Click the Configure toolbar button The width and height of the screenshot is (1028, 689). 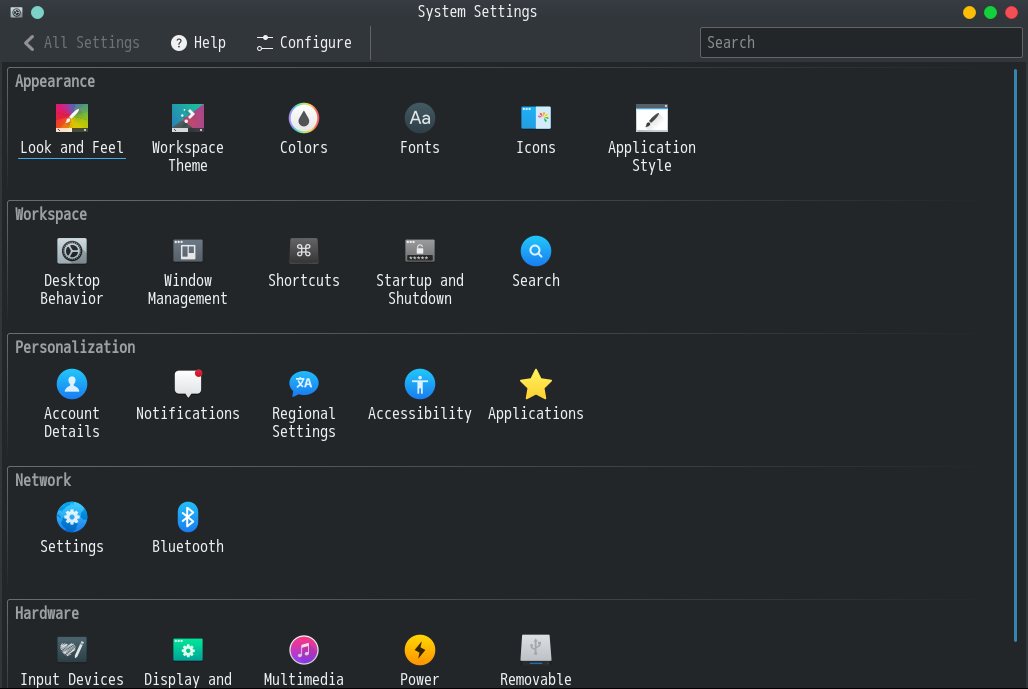click(304, 43)
